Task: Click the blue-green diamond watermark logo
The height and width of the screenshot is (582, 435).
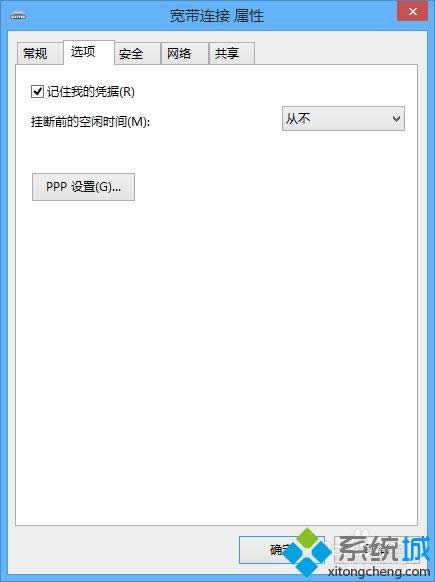Action: pyautogui.click(x=307, y=552)
